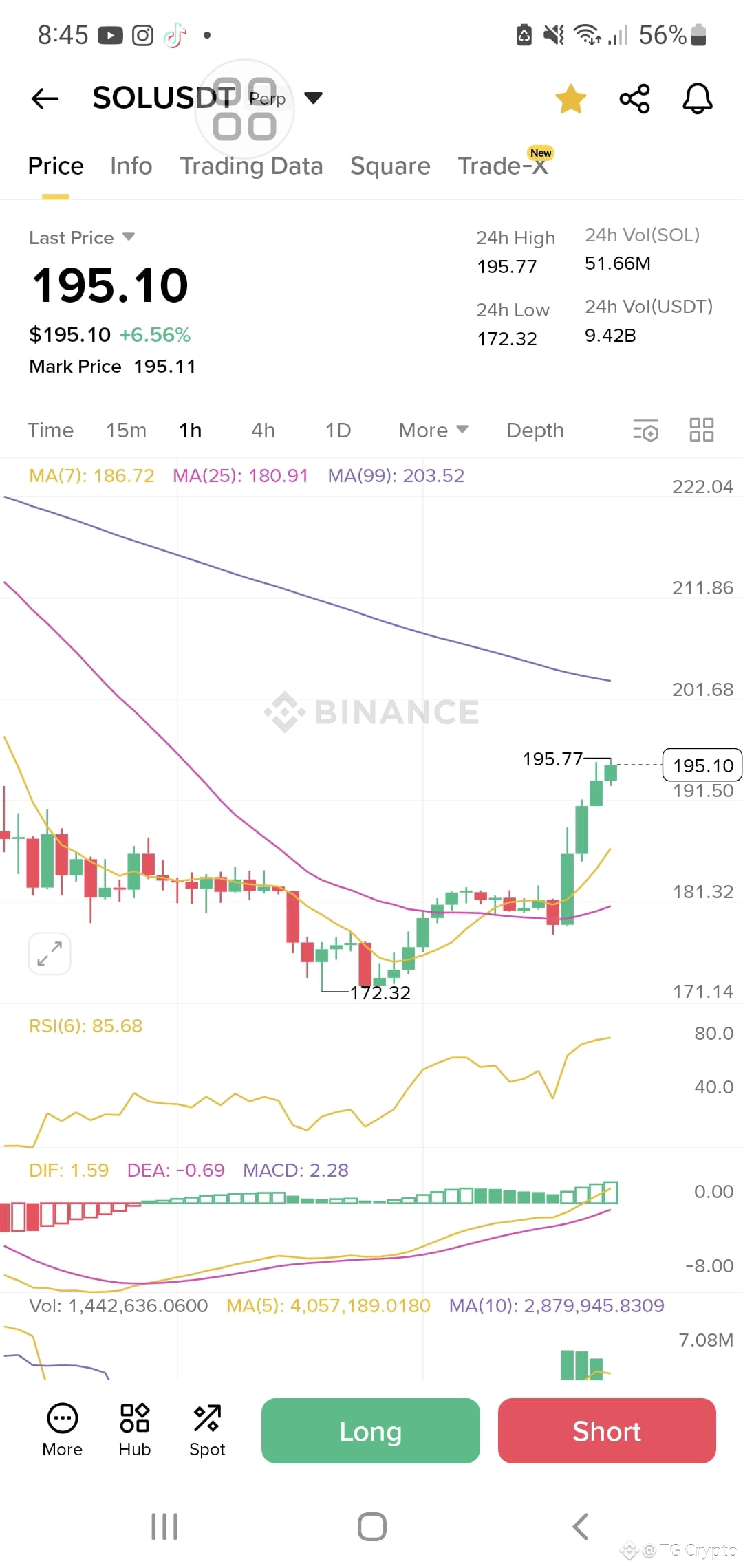Tap the 24h Vol(SOL) 51.66M value
Image resolution: width=743 pixels, height=1568 pixels.
[617, 264]
